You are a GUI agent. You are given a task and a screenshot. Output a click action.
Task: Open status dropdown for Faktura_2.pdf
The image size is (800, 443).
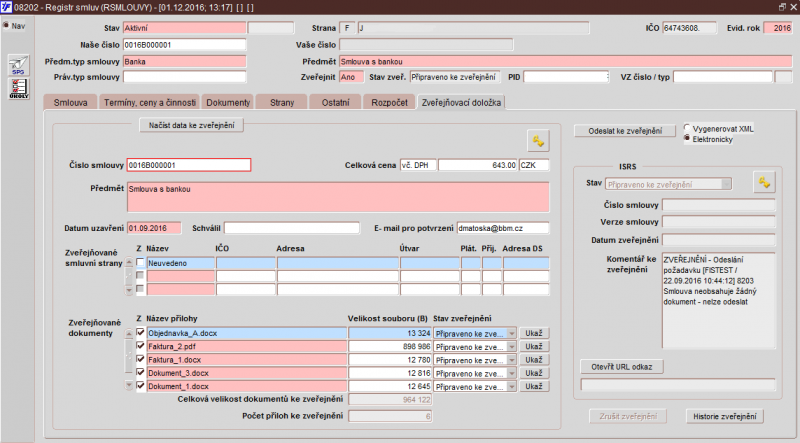512,347
